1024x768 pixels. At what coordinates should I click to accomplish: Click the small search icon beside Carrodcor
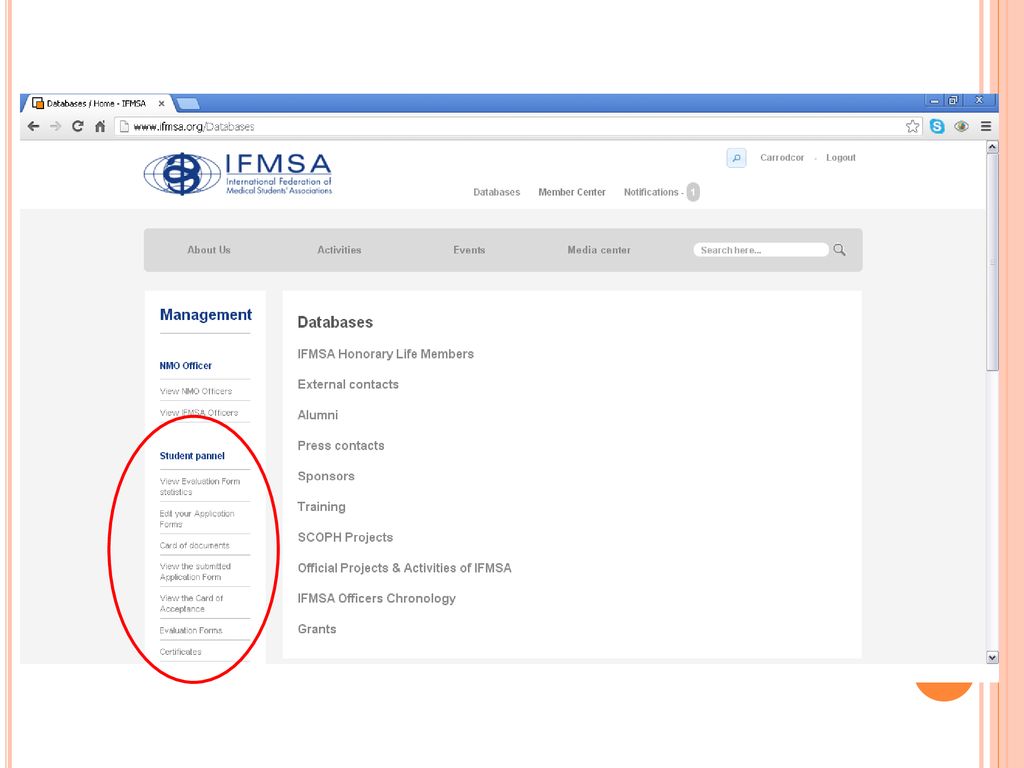(x=736, y=158)
